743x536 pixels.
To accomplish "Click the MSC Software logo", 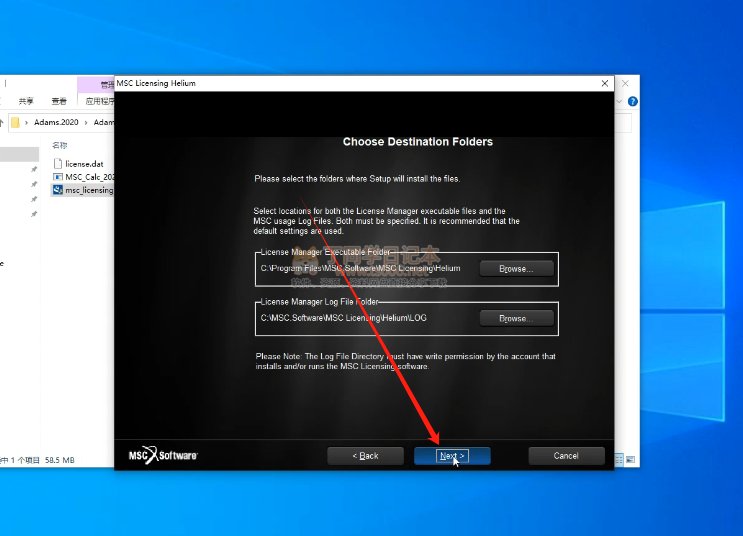I will [163, 455].
